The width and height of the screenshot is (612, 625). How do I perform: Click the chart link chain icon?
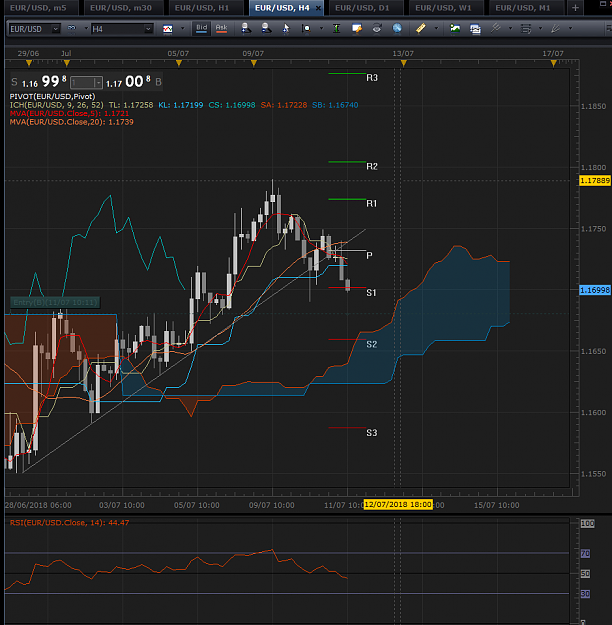pyautogui.click(x=72, y=28)
